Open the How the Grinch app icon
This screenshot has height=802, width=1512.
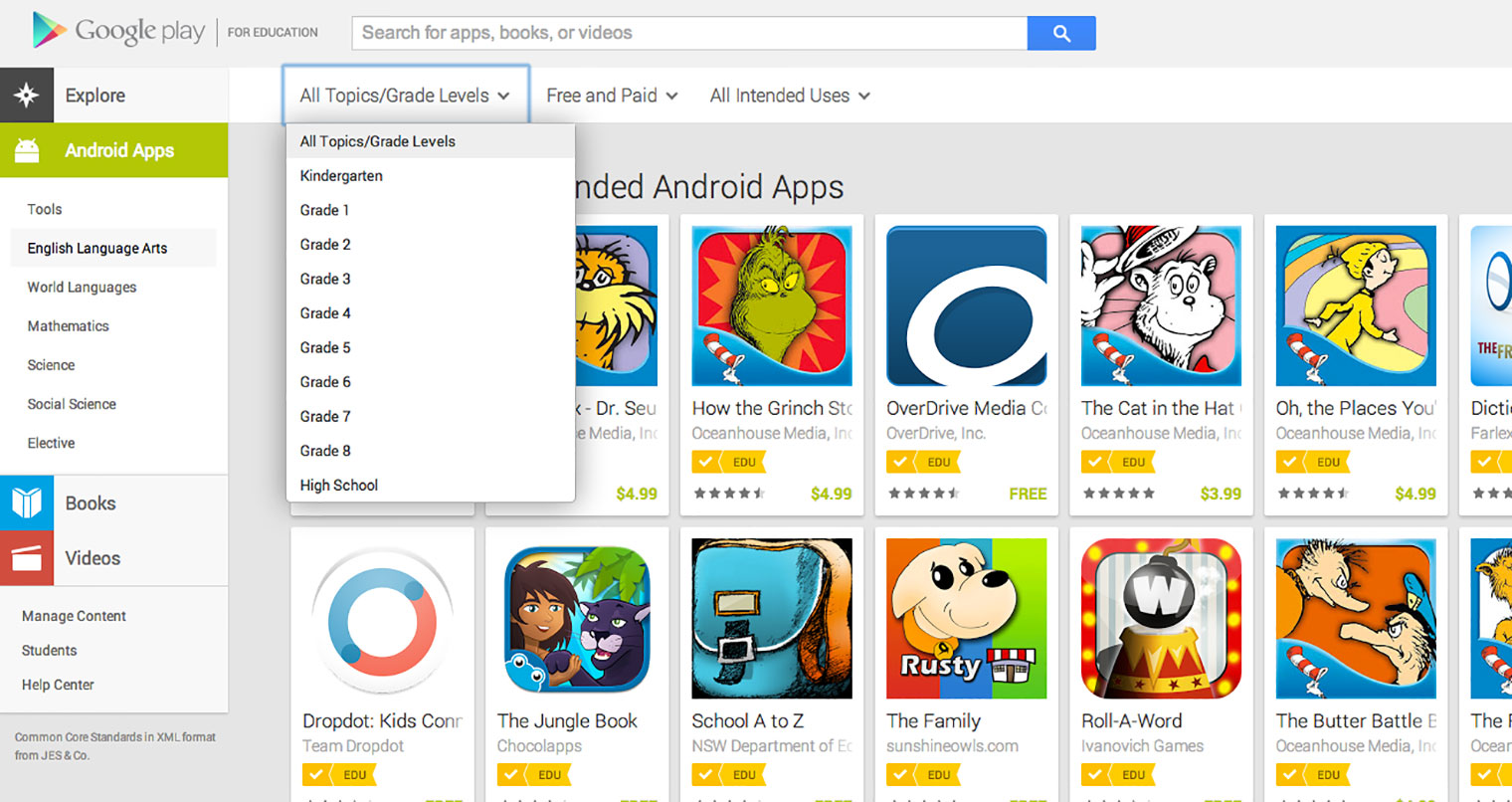772,305
